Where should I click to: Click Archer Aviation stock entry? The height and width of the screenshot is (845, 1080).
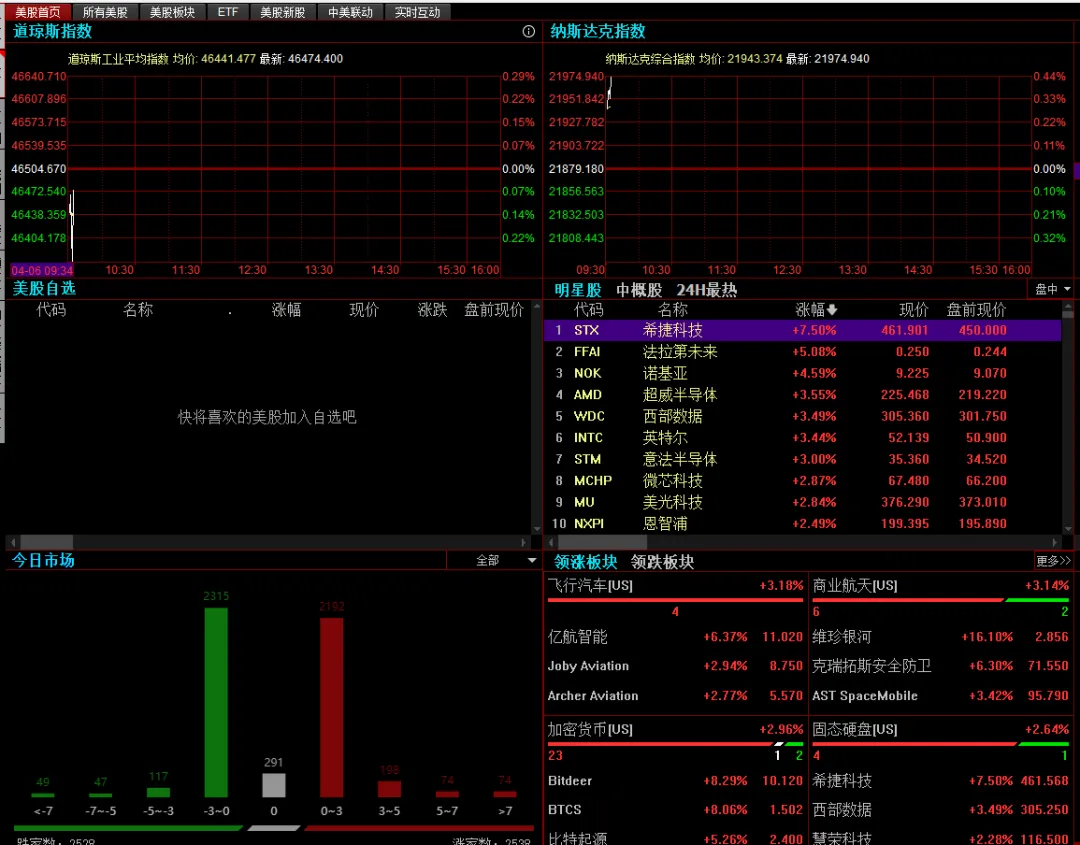click(592, 696)
